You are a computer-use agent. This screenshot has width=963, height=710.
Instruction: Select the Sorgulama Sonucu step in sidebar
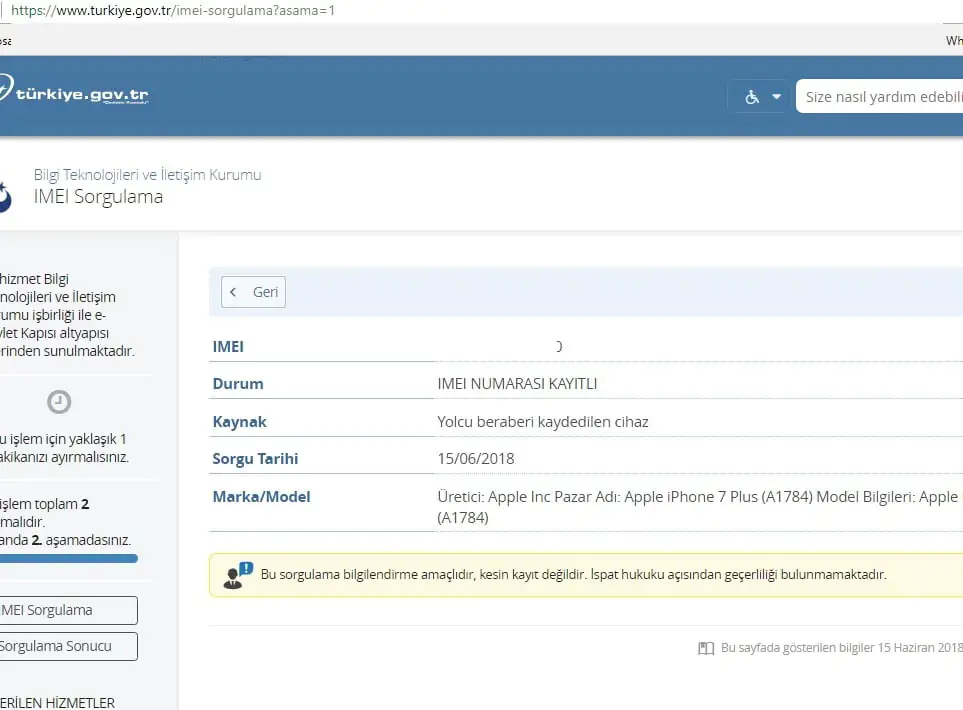pyautogui.click(x=65, y=646)
